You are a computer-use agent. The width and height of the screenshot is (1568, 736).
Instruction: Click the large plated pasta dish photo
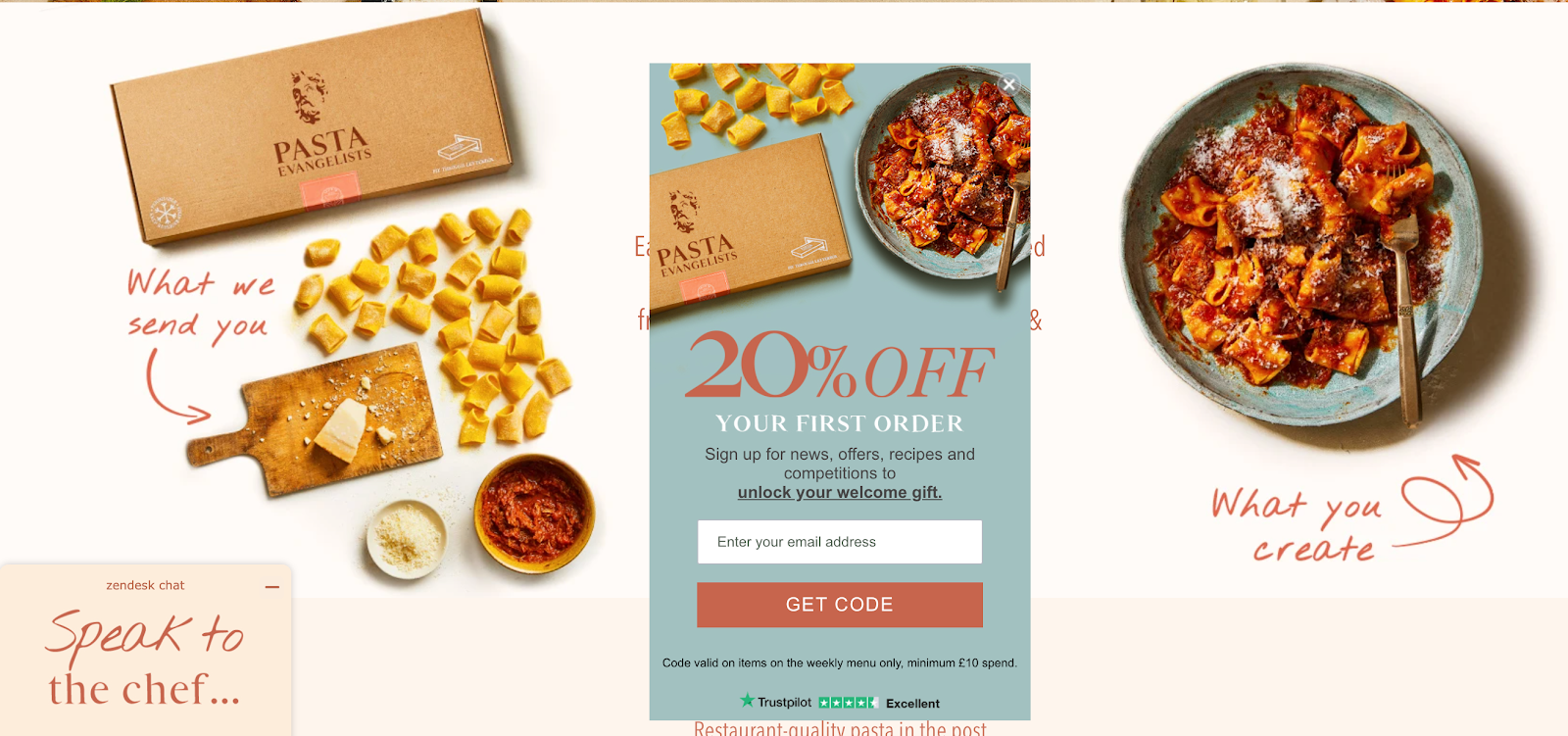coord(1305,247)
